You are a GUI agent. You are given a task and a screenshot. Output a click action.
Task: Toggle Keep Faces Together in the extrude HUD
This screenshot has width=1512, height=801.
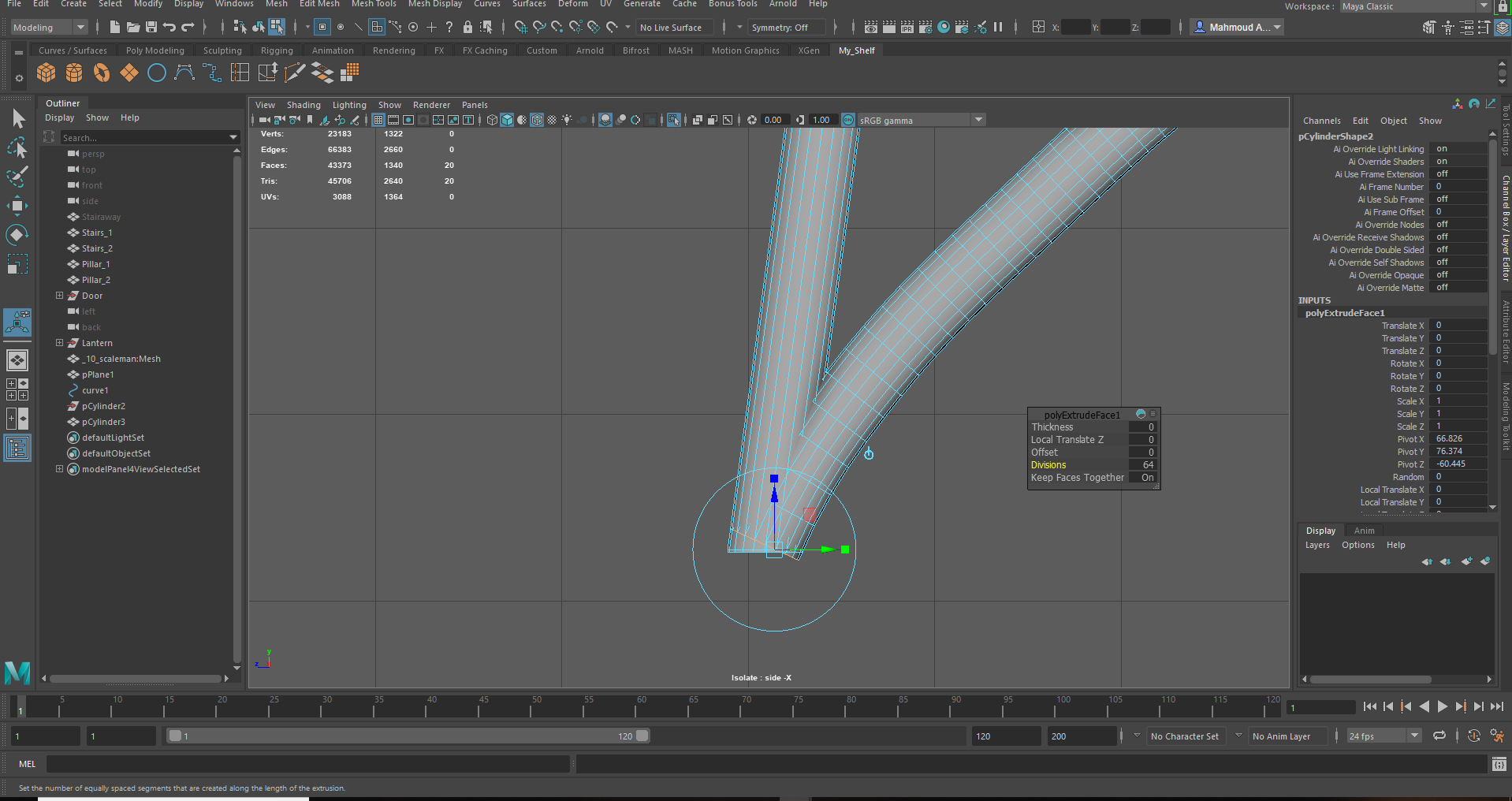point(1144,477)
